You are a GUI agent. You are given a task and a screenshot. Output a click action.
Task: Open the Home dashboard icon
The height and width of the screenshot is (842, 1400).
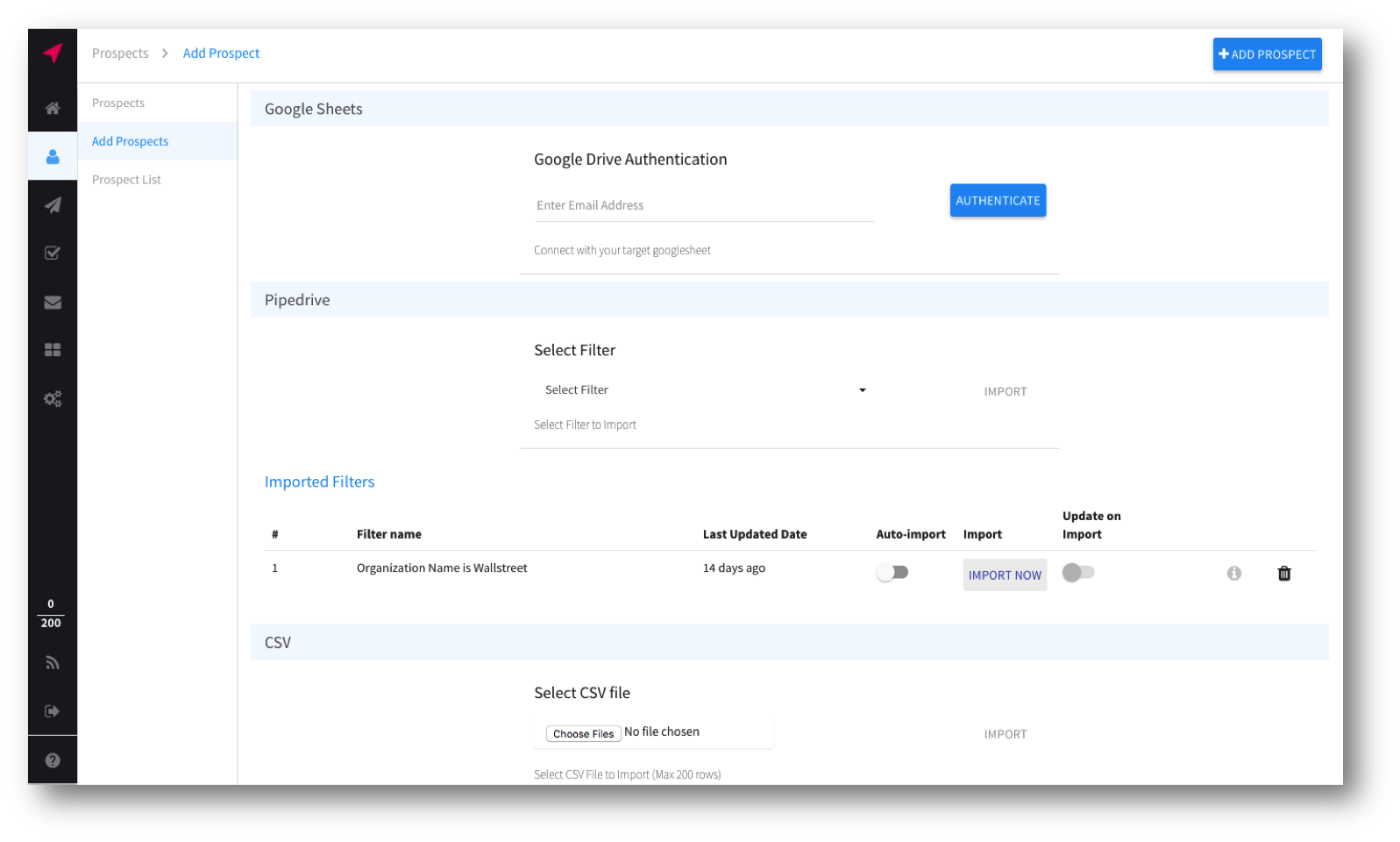(x=53, y=108)
